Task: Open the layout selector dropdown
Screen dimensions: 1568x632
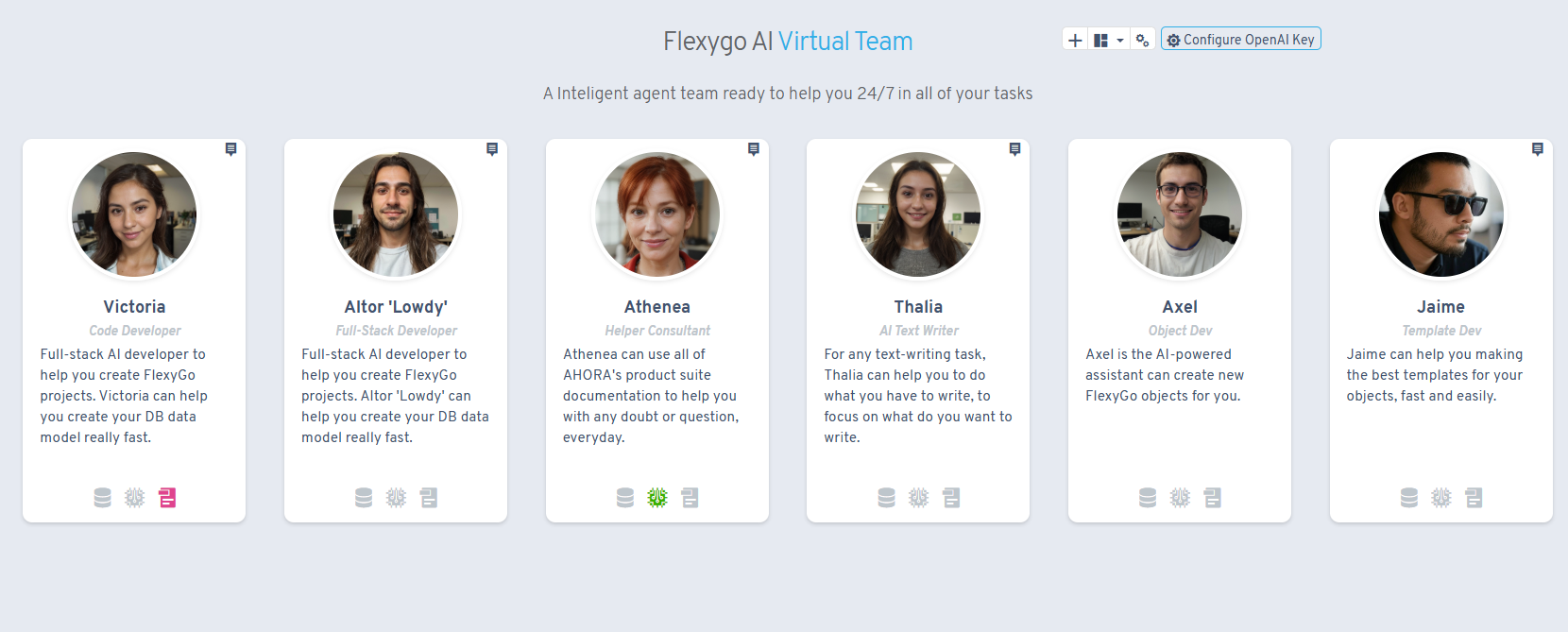Action: point(1109,40)
